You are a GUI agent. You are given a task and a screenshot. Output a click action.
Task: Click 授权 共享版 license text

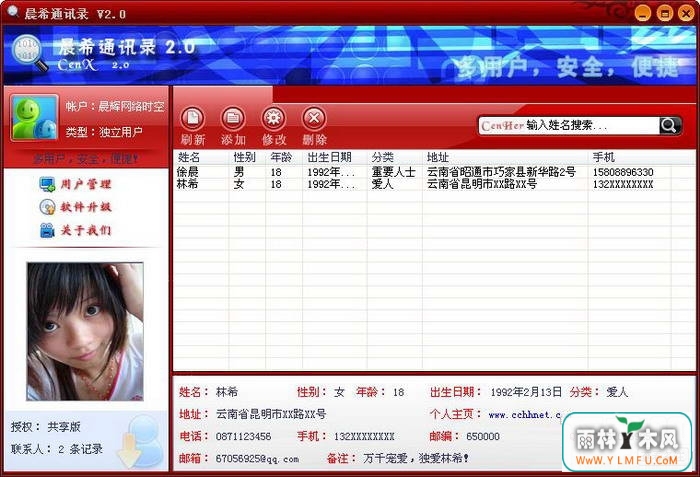[x=46, y=427]
